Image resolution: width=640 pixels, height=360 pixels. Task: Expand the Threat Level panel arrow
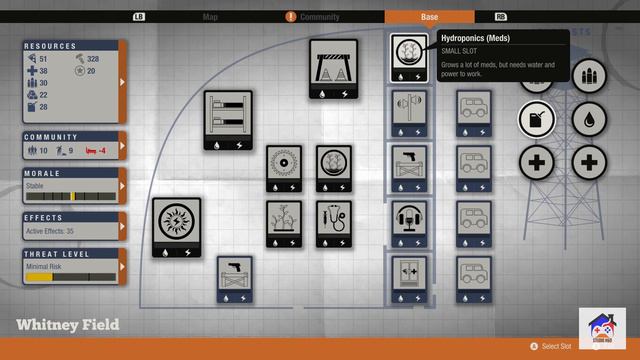122,267
